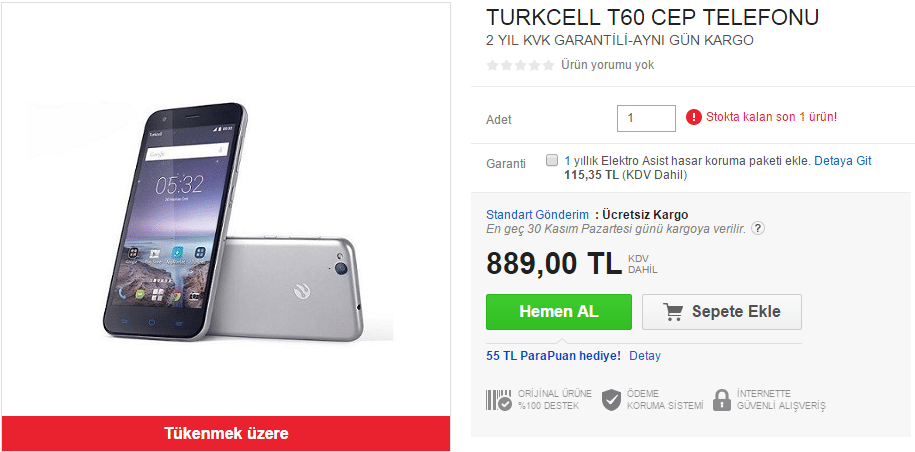The image size is (915, 452).
Task: Click the five-star rating icons
Action: tap(520, 65)
